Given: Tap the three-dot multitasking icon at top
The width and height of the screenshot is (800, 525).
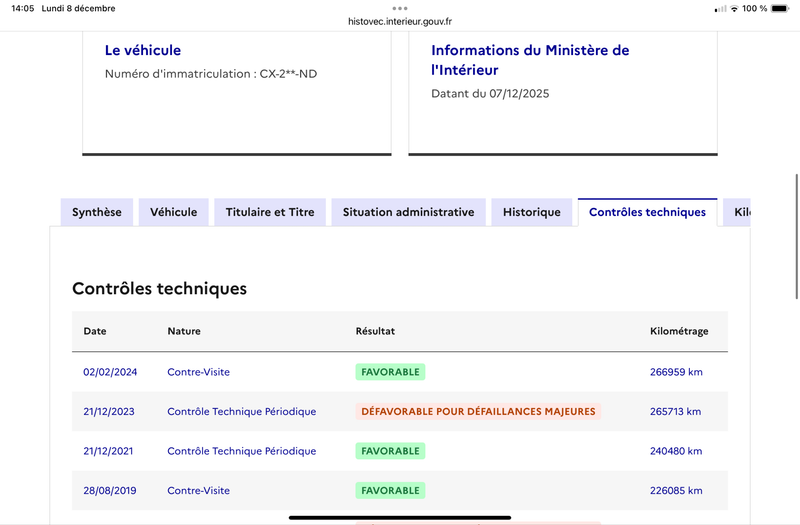Looking at the screenshot, I should [x=400, y=8].
